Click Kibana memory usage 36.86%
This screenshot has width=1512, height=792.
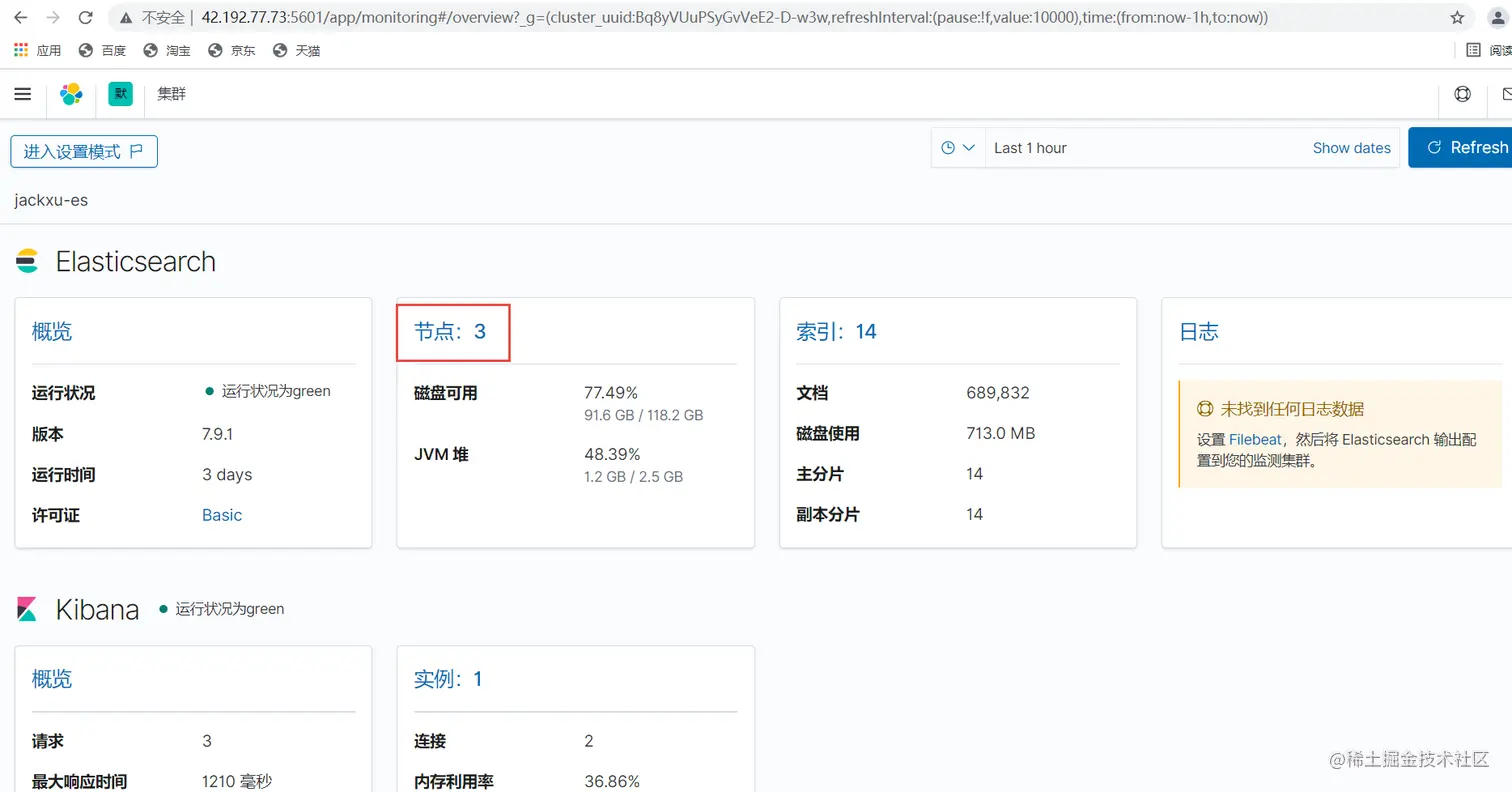click(612, 781)
